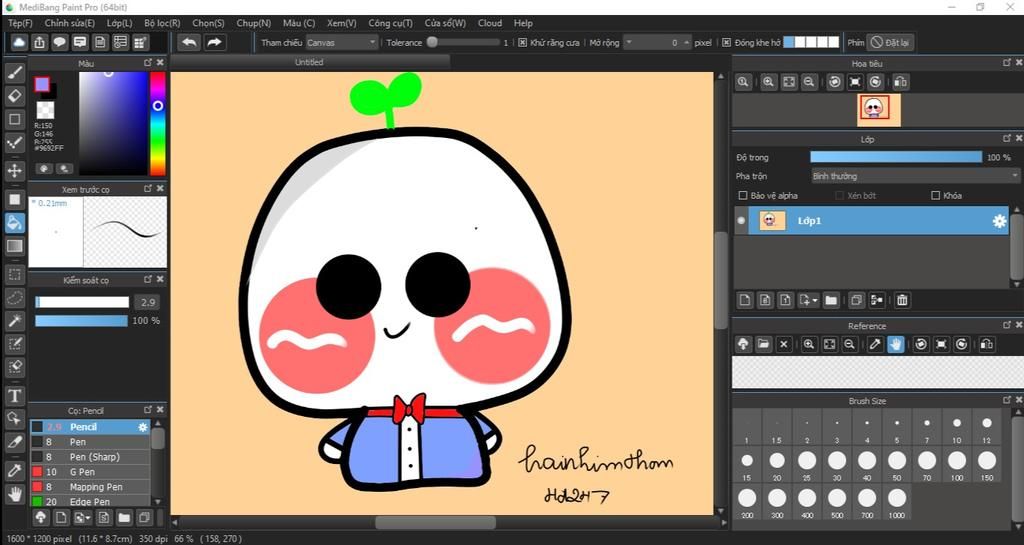Open the Pha trộn blend mode dropdown
Viewport: 1024px width, 545px height.
click(x=914, y=176)
